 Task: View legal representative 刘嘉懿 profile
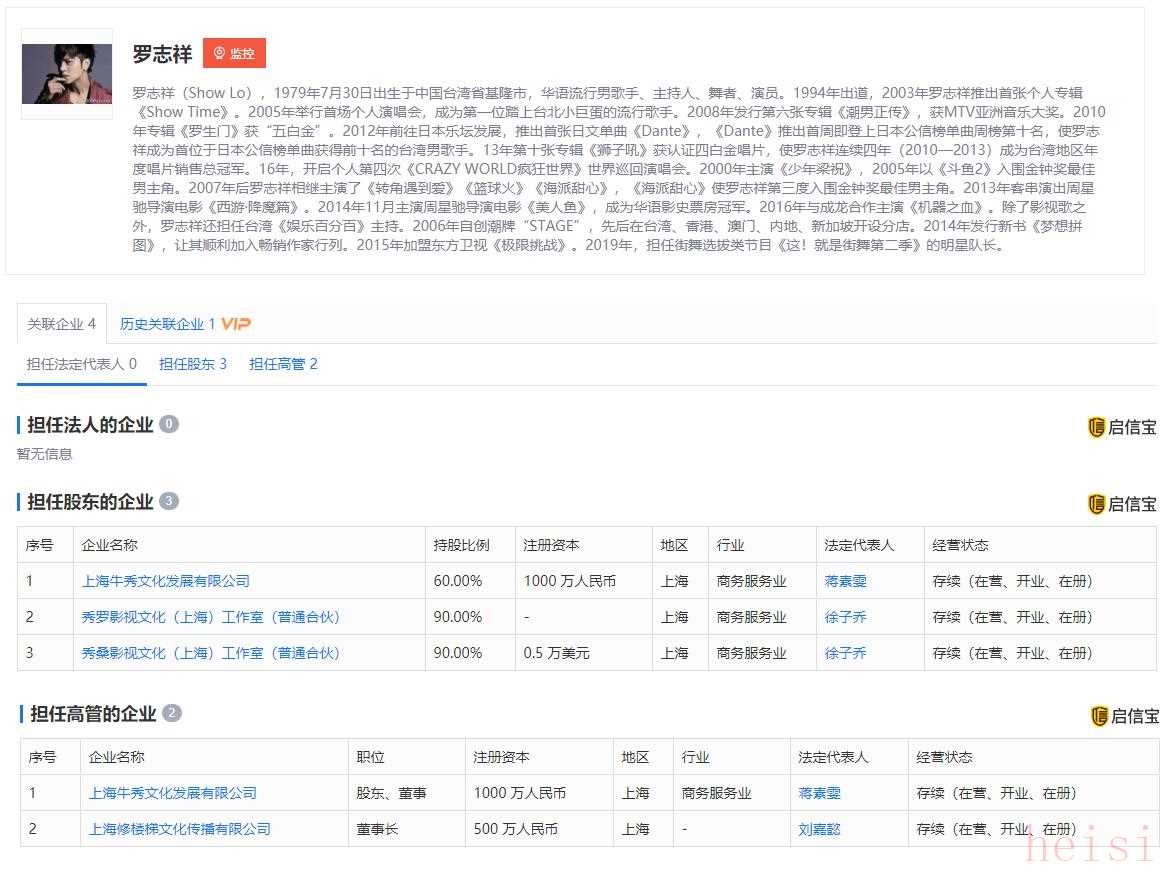coord(819,829)
